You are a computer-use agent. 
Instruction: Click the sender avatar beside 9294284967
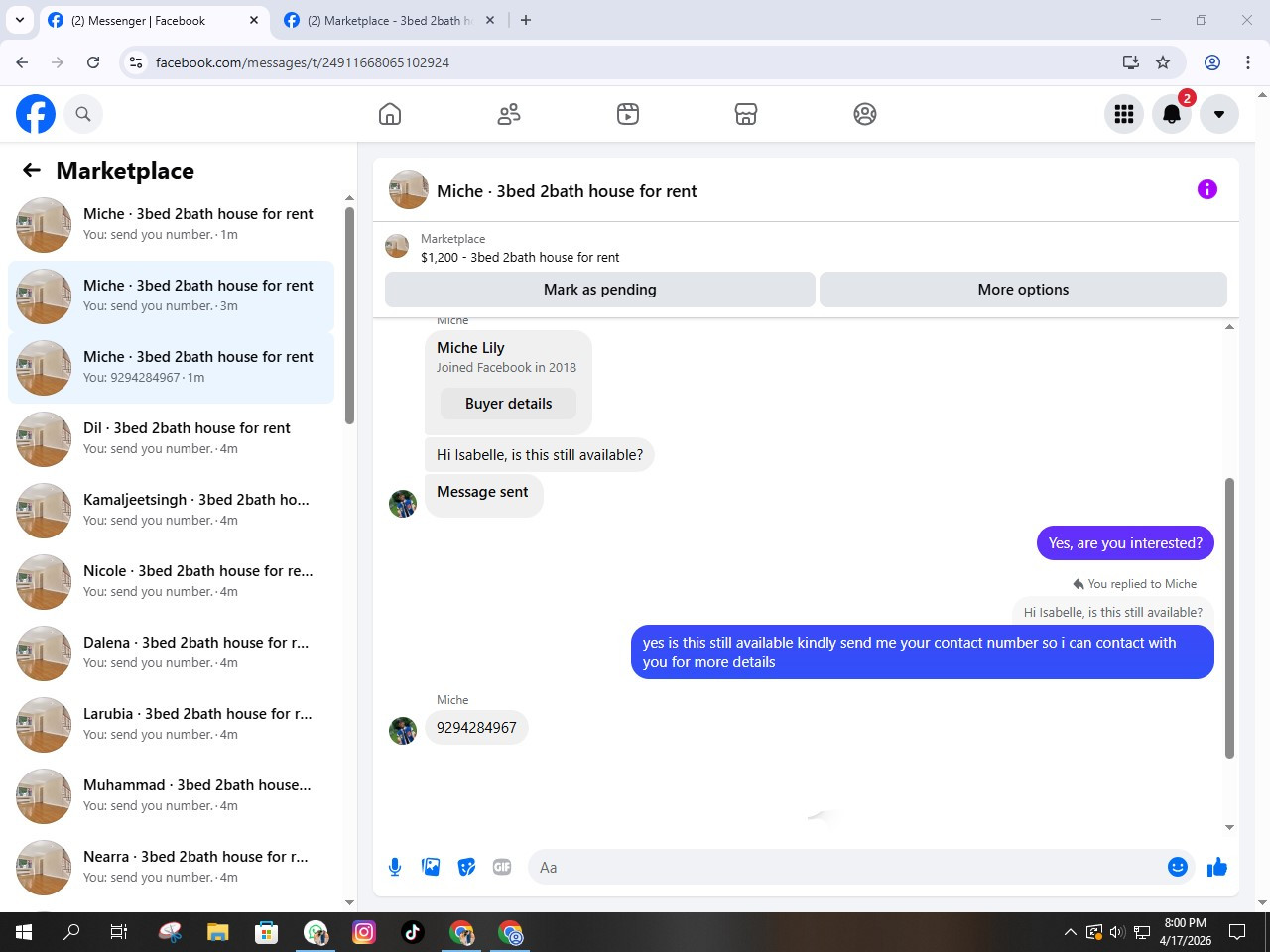point(403,731)
